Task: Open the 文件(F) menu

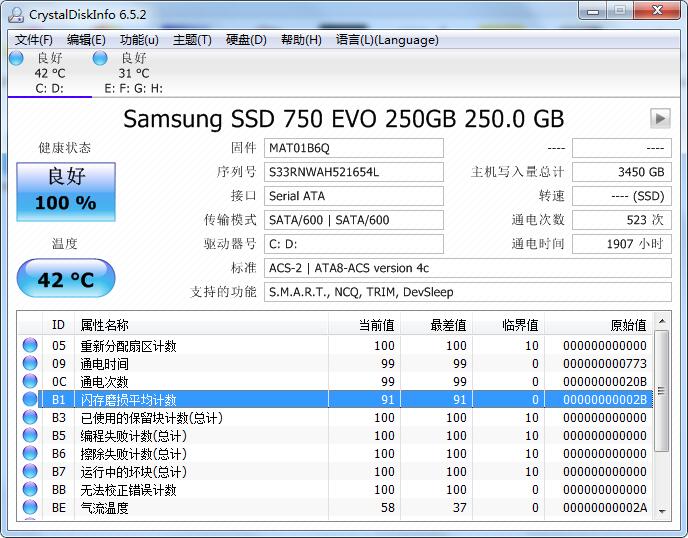Action: [34, 40]
